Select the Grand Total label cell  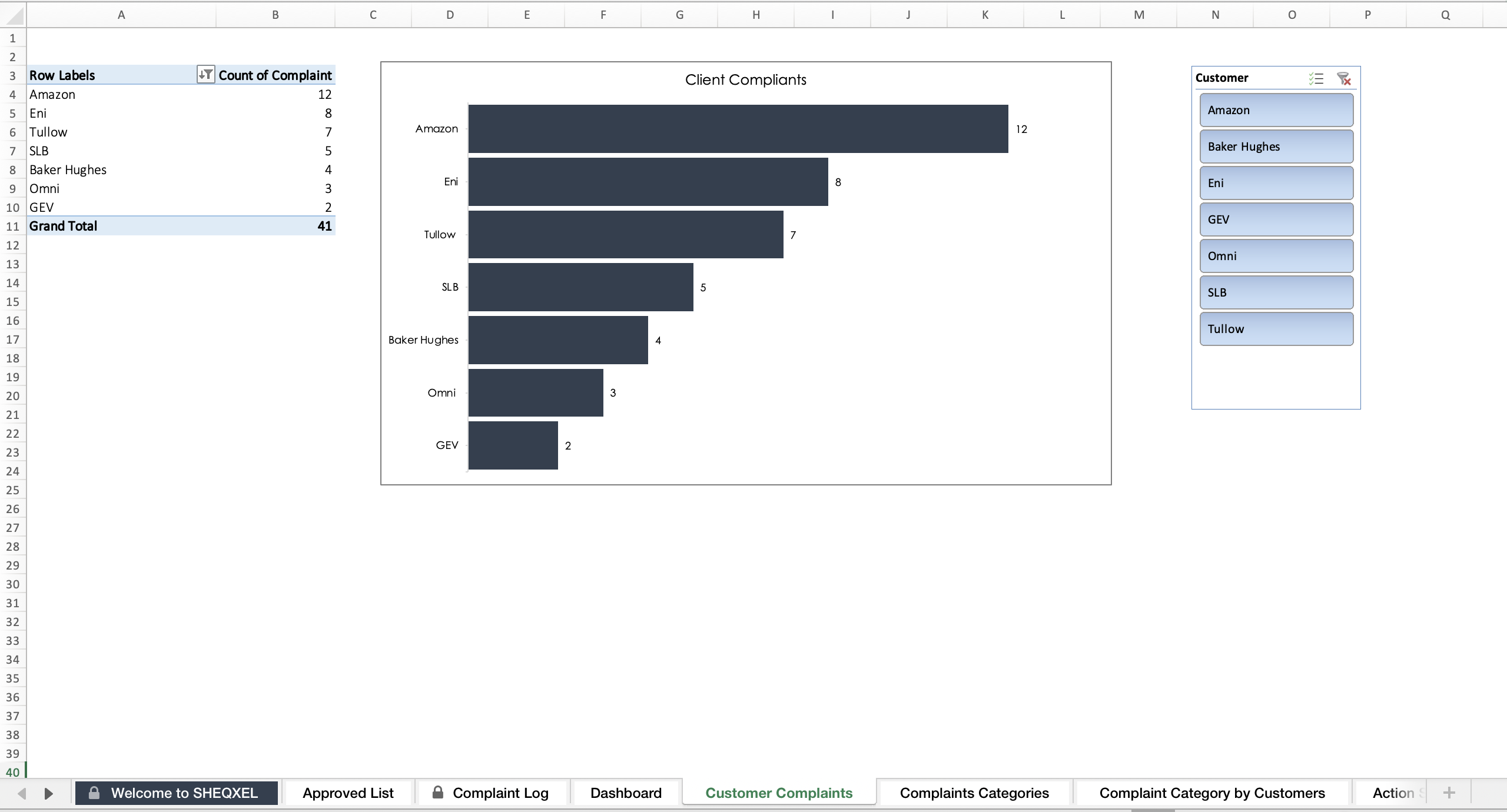click(x=121, y=226)
